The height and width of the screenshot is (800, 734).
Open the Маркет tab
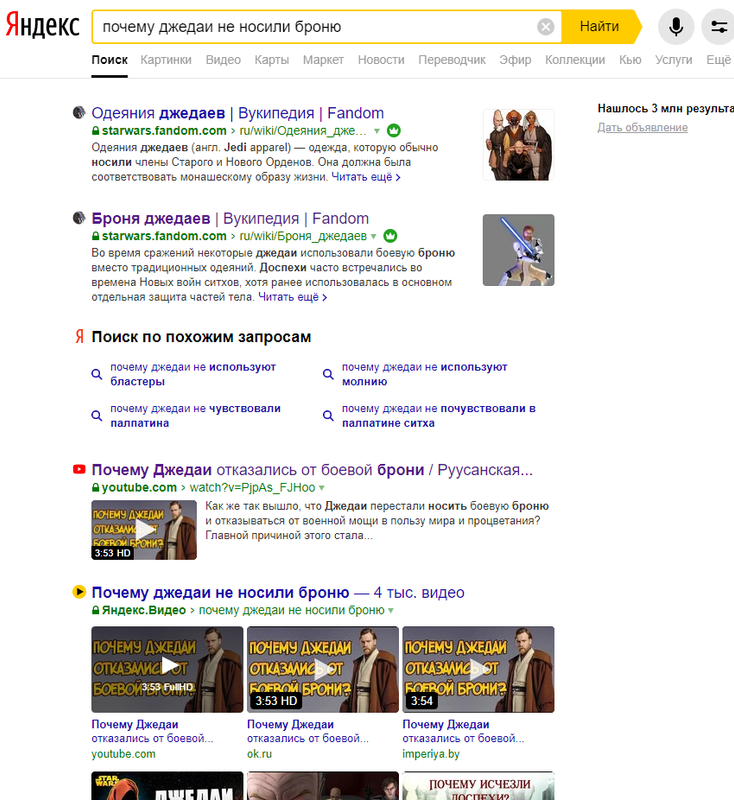(323, 60)
